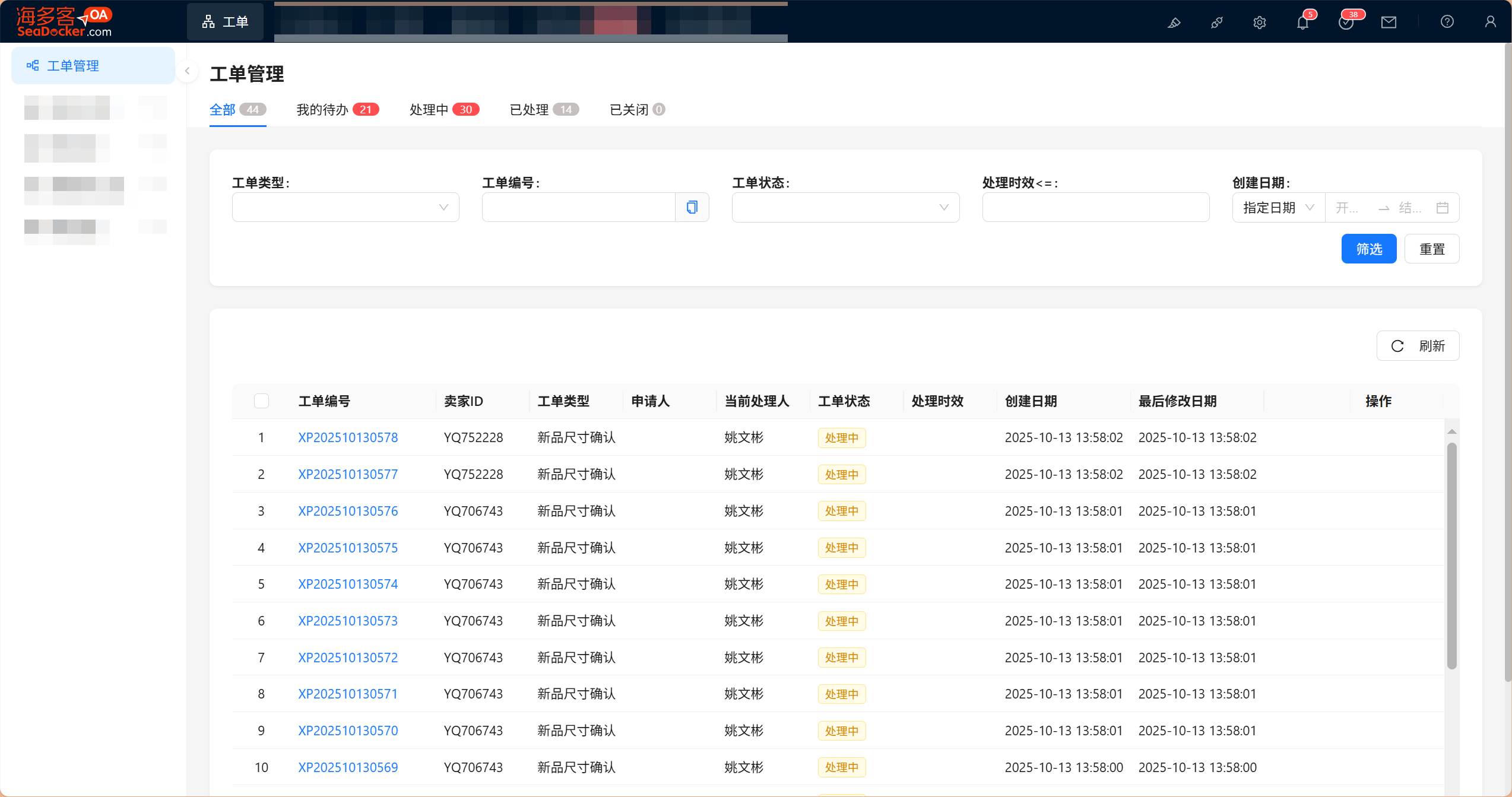Open notification bell with 5 badge
This screenshot has height=797, width=1512.
pyautogui.click(x=1302, y=23)
